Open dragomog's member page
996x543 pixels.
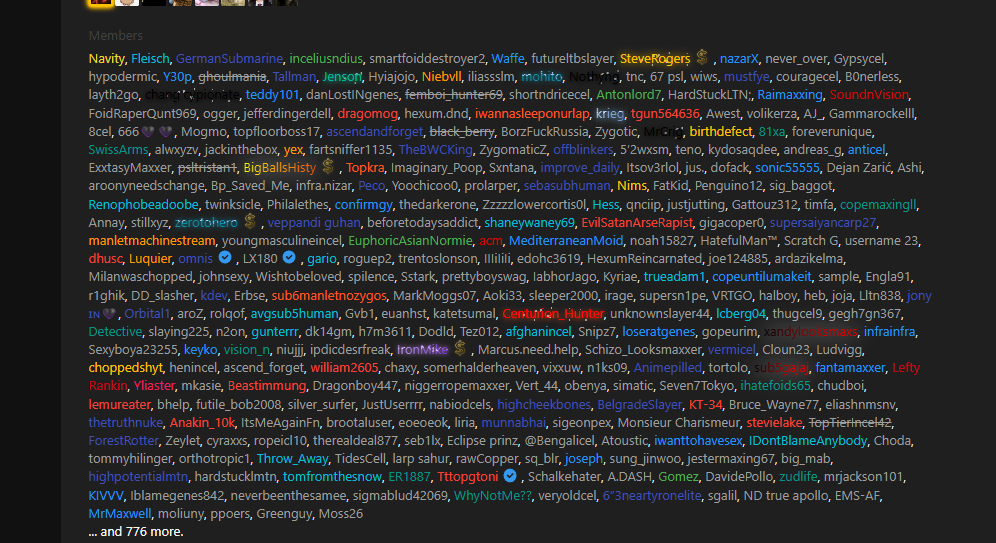click(367, 114)
